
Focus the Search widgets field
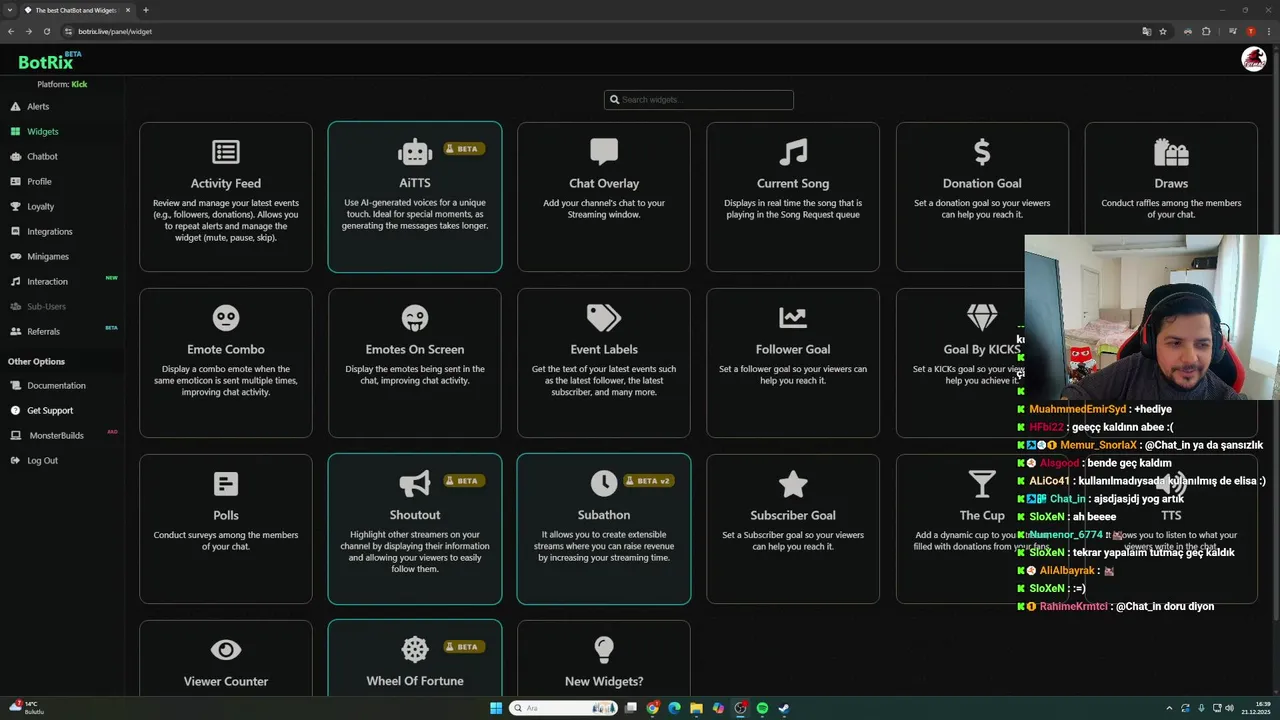point(699,100)
